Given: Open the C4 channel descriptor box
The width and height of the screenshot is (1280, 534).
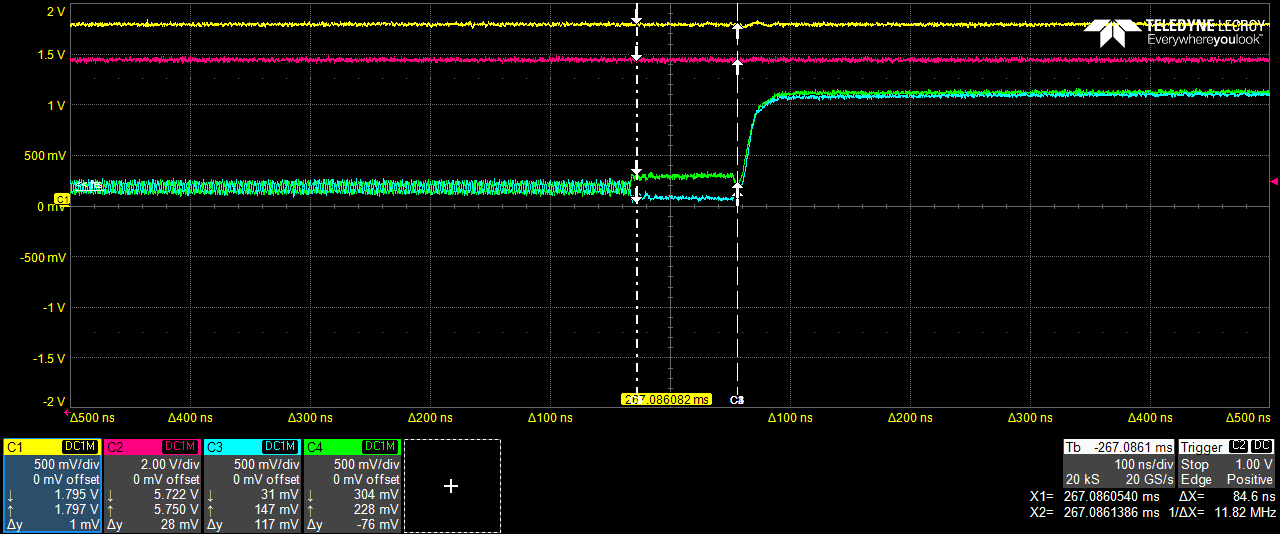Looking at the screenshot, I should click(352, 485).
